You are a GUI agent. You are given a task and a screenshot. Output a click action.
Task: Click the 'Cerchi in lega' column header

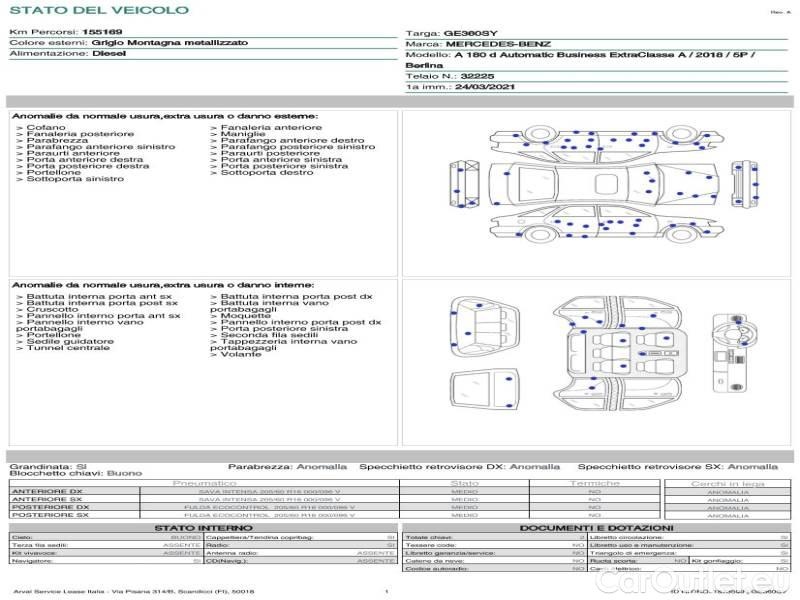pyautogui.click(x=728, y=483)
